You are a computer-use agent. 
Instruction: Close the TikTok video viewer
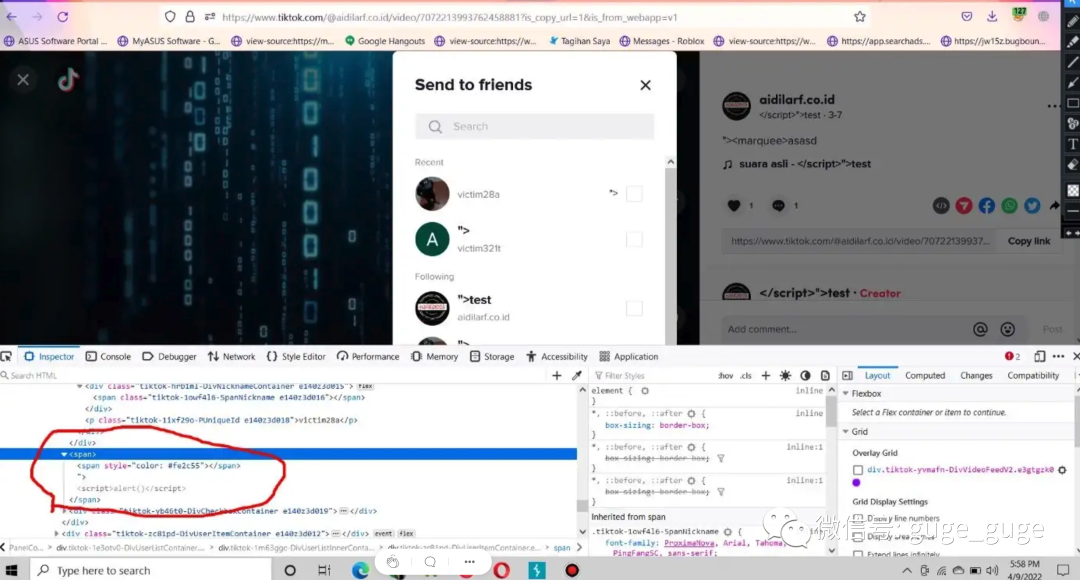click(23, 80)
